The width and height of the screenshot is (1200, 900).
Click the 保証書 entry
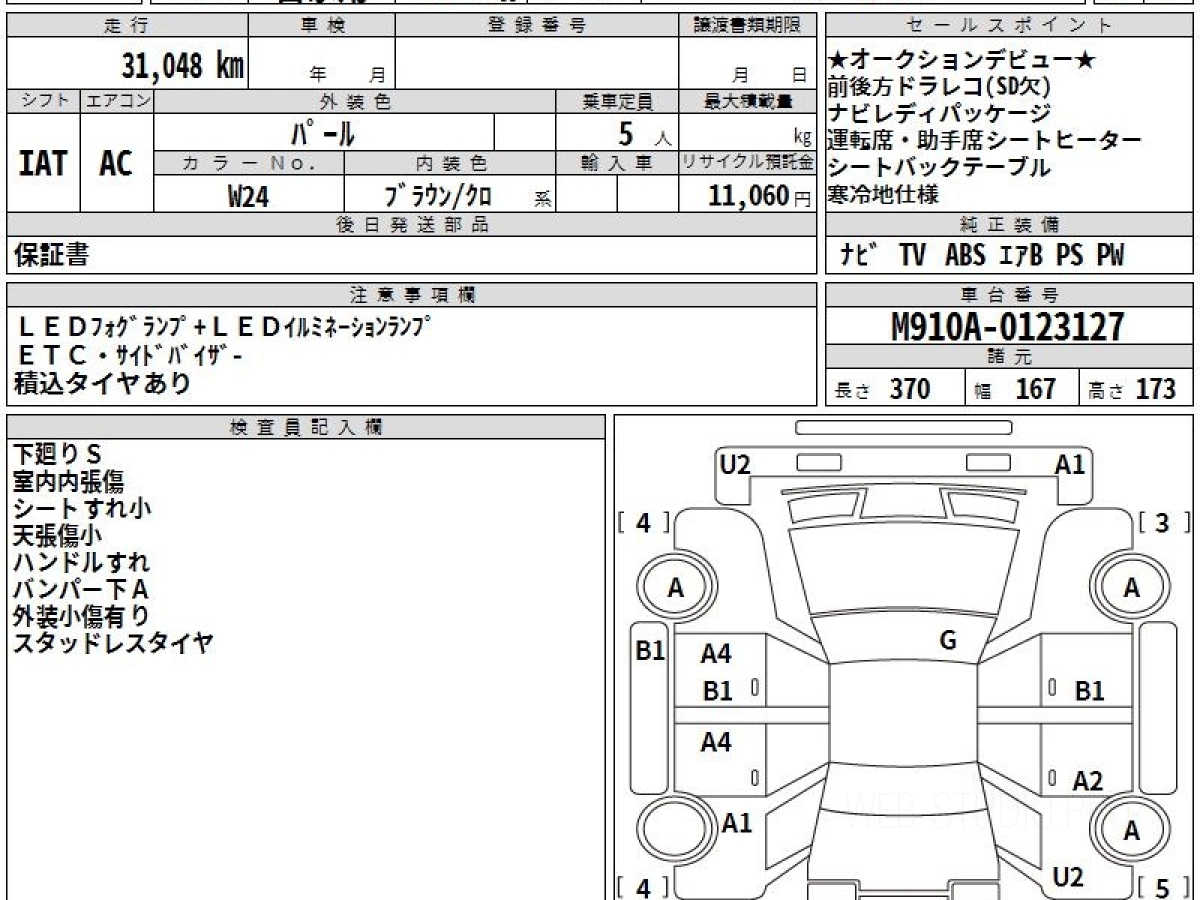pos(51,255)
